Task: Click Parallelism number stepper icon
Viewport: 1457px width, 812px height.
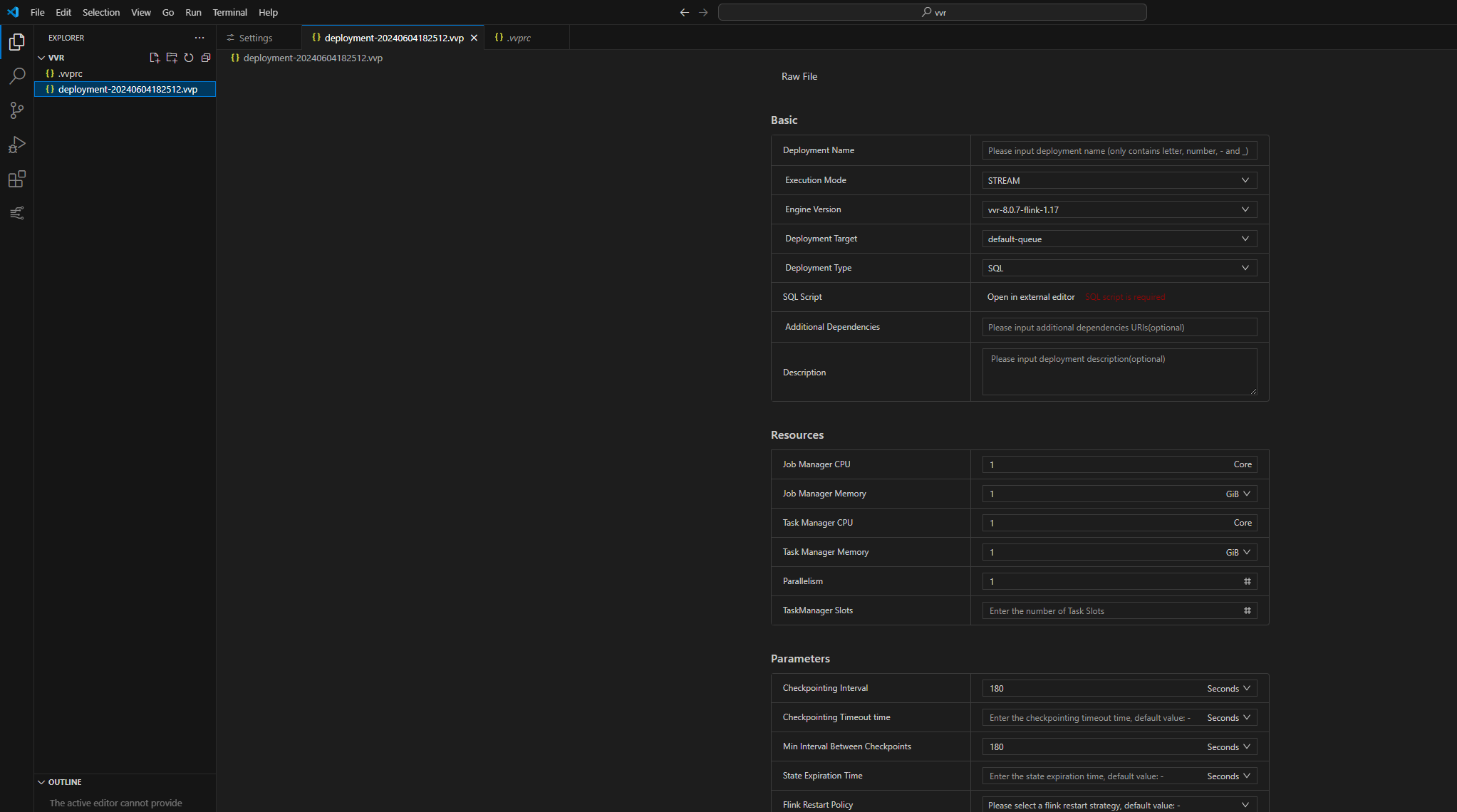Action: (1248, 581)
